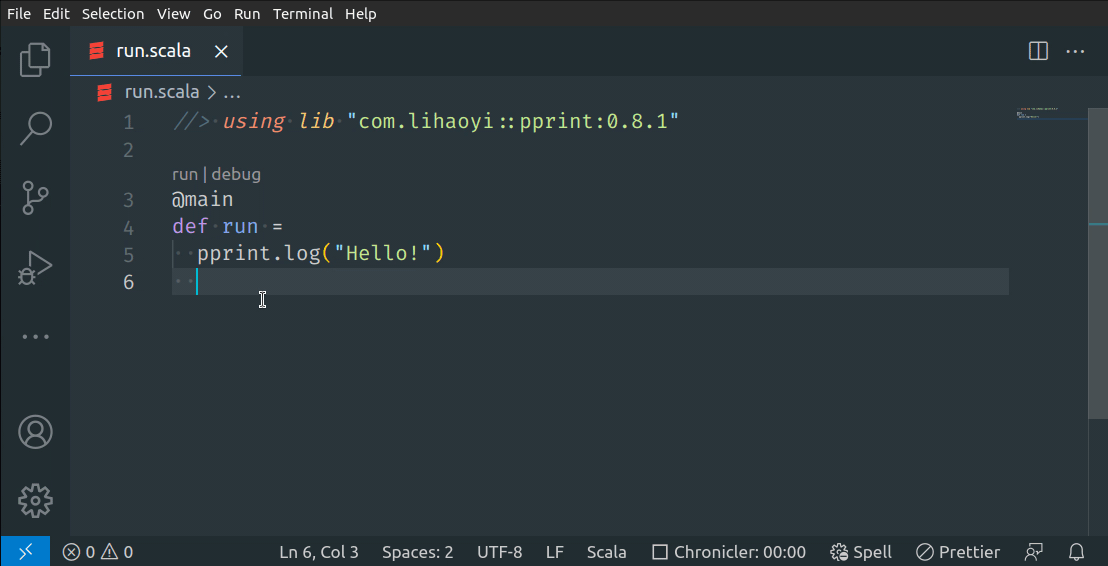Open the Go menu
This screenshot has width=1108, height=566.
(x=212, y=13)
